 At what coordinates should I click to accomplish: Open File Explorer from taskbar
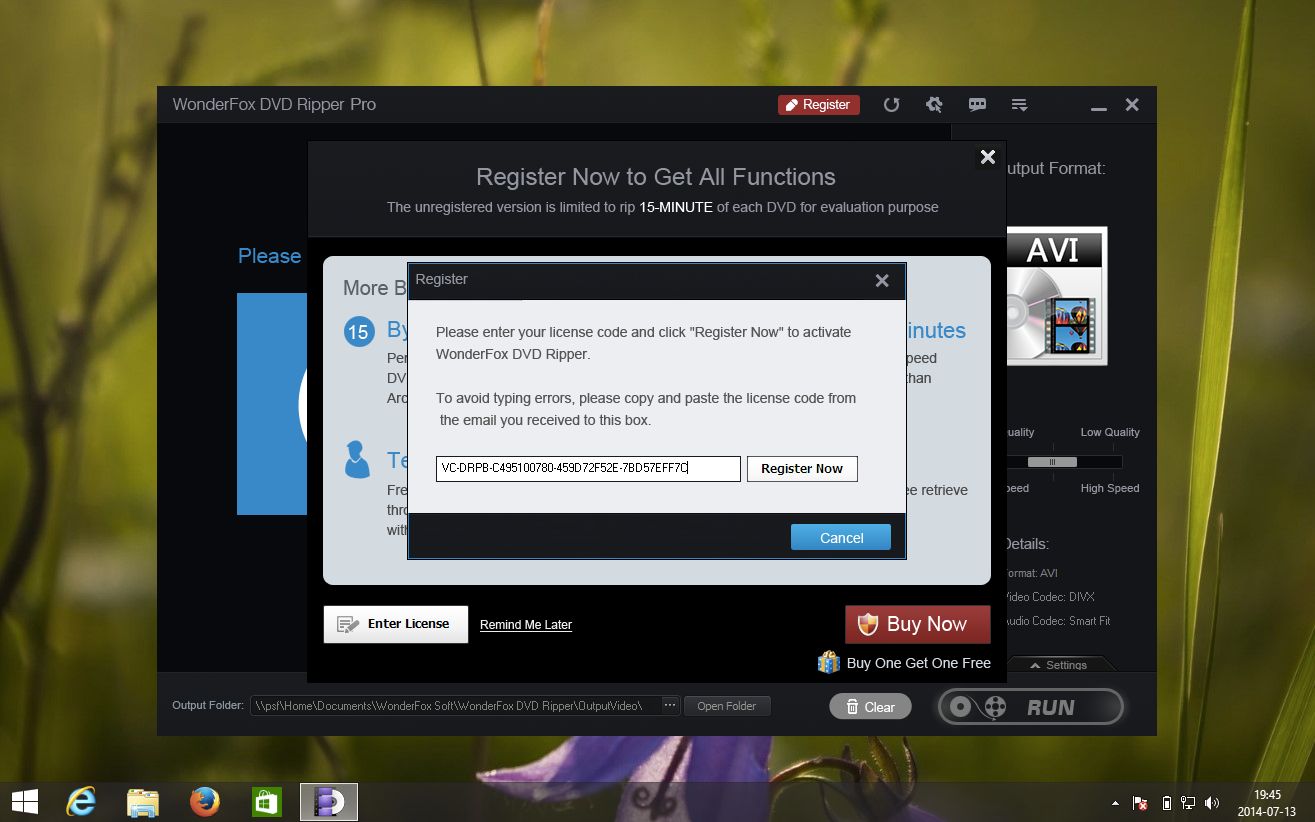[143, 801]
